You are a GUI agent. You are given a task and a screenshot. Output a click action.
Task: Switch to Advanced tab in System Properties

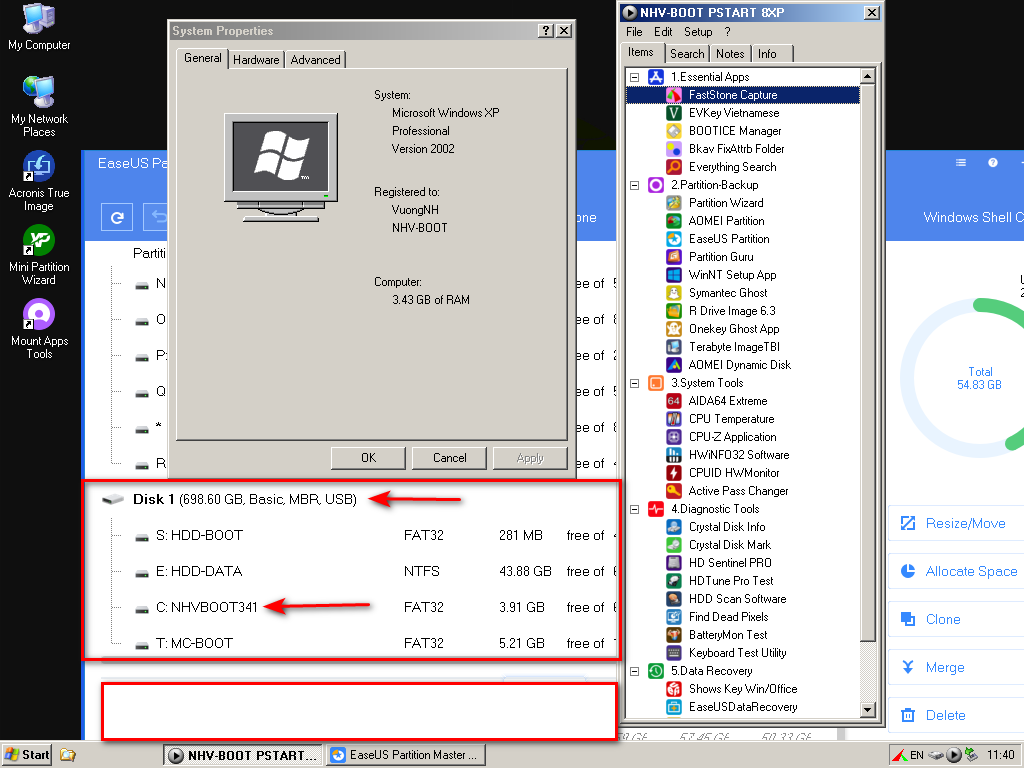(x=315, y=60)
